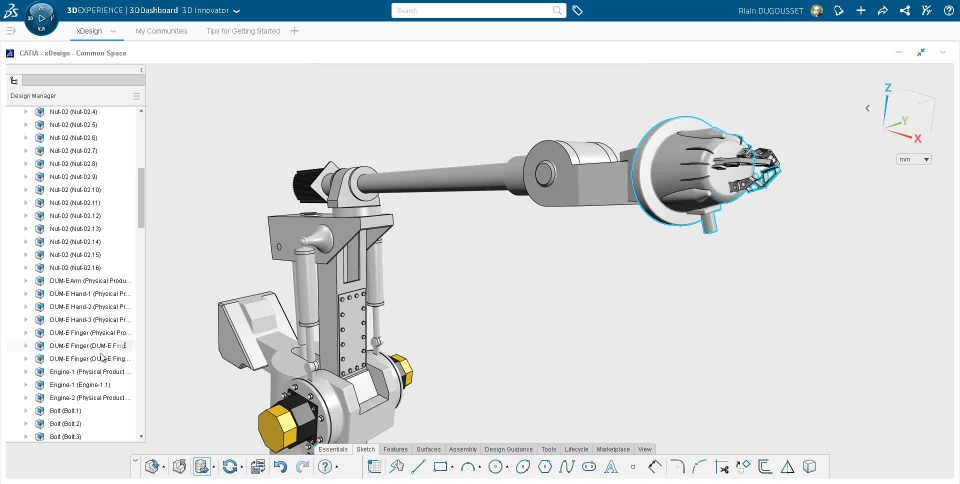Select the Text sketch tool
The image size is (960, 484).
(x=611, y=467)
